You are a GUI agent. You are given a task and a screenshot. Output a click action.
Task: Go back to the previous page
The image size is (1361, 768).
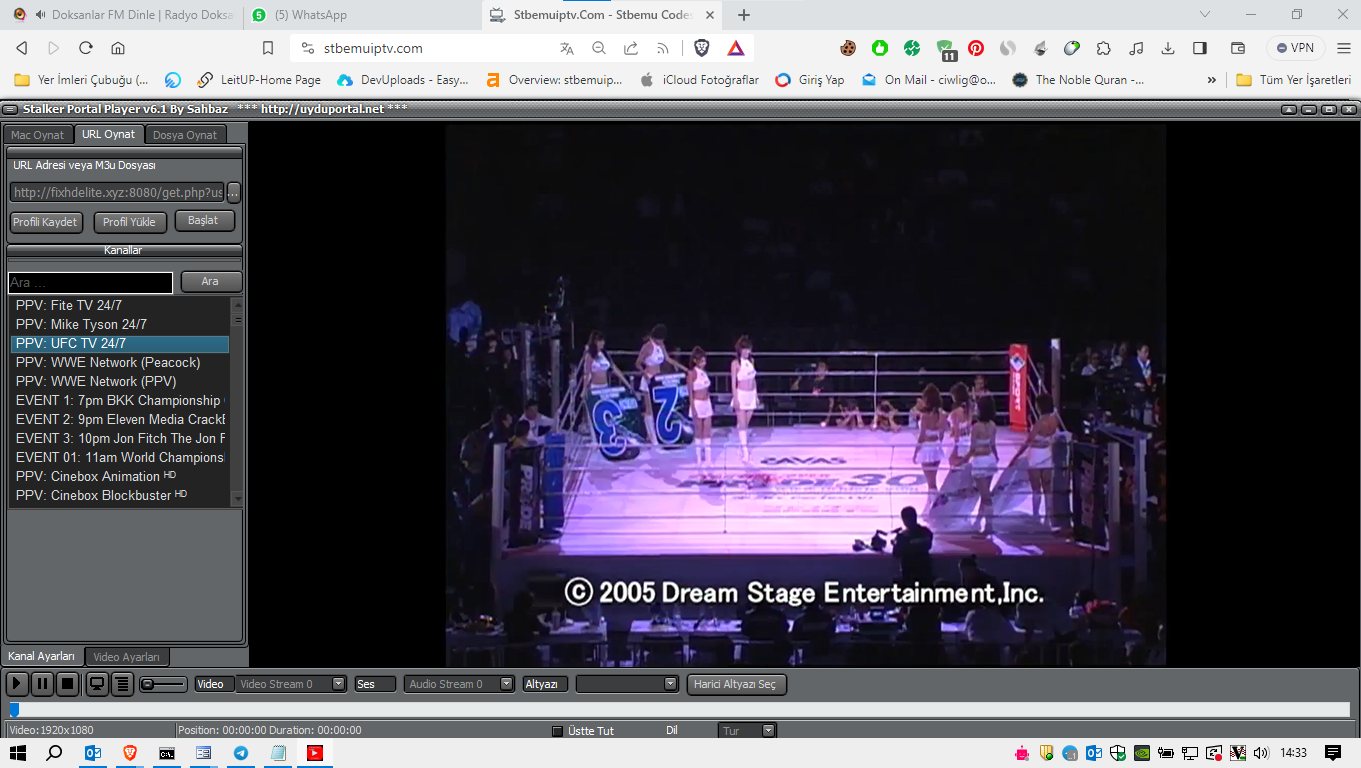pyautogui.click(x=22, y=48)
